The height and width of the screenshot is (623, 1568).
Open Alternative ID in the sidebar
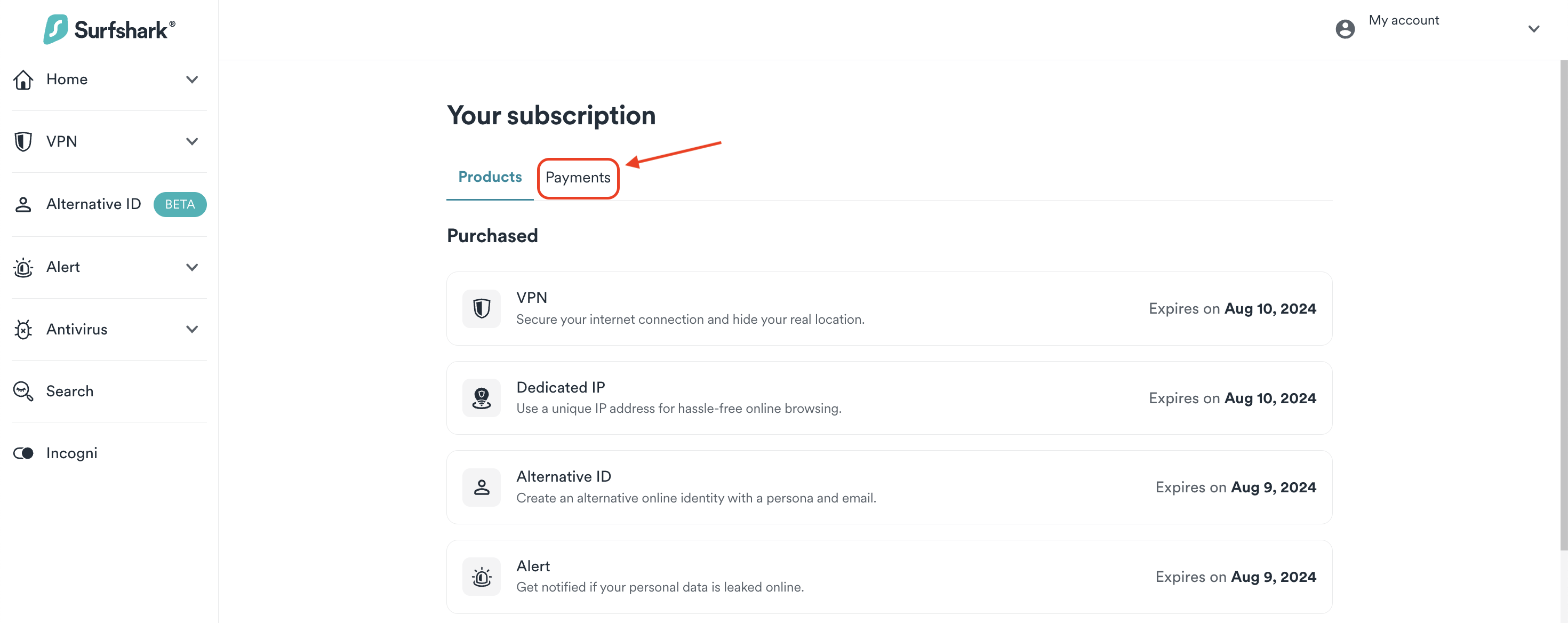(x=94, y=205)
